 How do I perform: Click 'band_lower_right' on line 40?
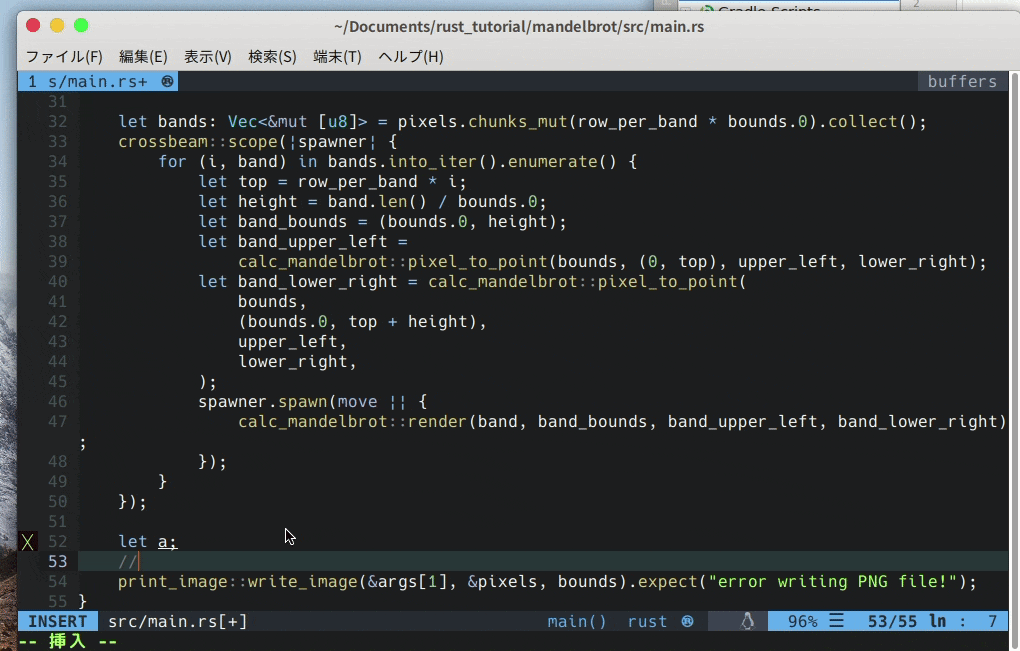click(x=317, y=282)
